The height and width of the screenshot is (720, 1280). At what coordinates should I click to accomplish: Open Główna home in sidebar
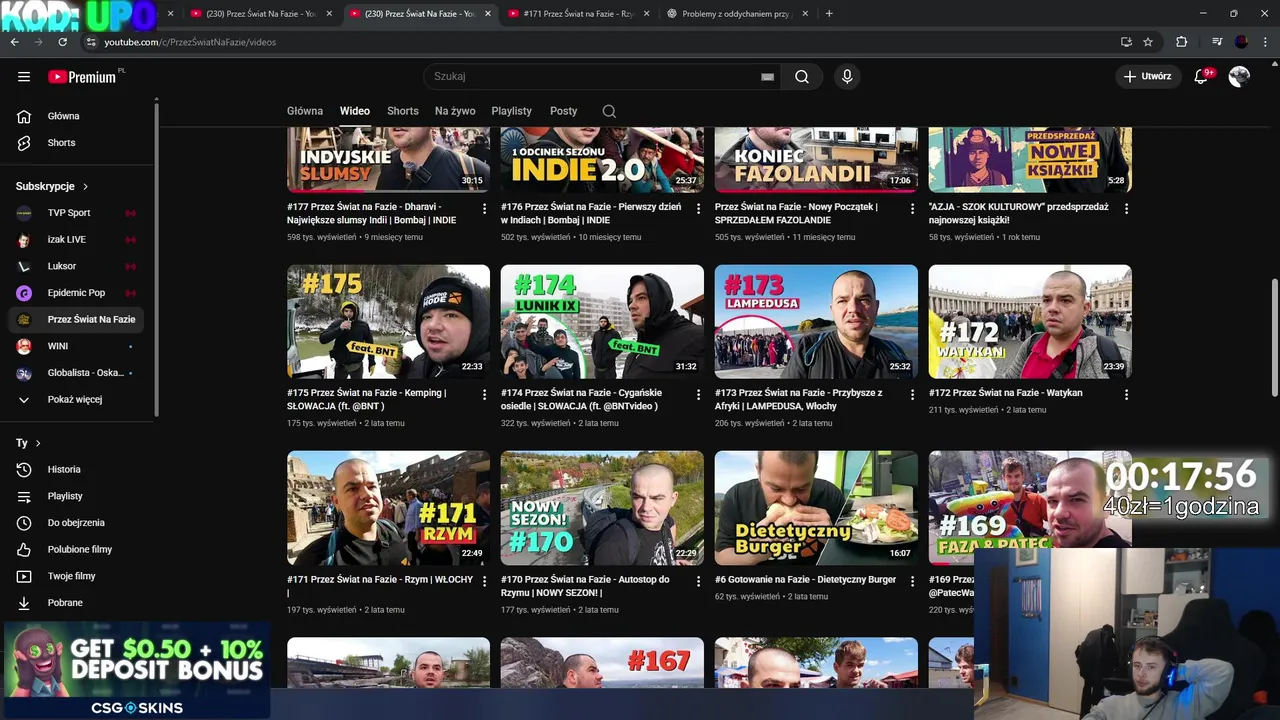coord(78,116)
